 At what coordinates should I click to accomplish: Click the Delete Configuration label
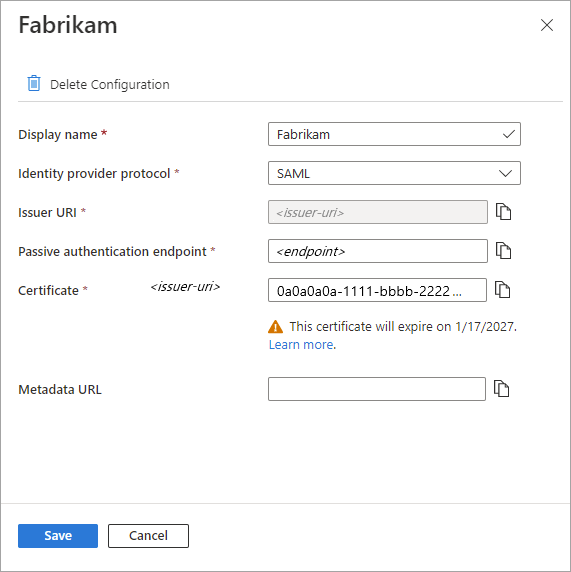[110, 84]
